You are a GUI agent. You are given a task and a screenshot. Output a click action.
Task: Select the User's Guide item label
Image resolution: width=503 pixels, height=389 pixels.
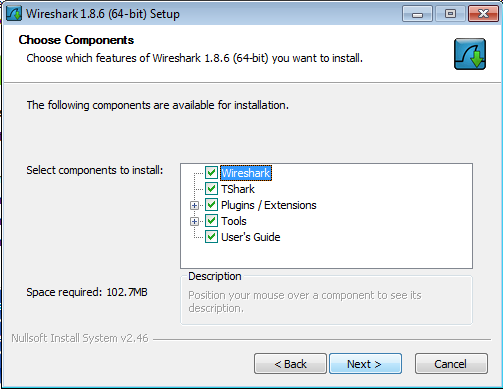[x=251, y=237]
